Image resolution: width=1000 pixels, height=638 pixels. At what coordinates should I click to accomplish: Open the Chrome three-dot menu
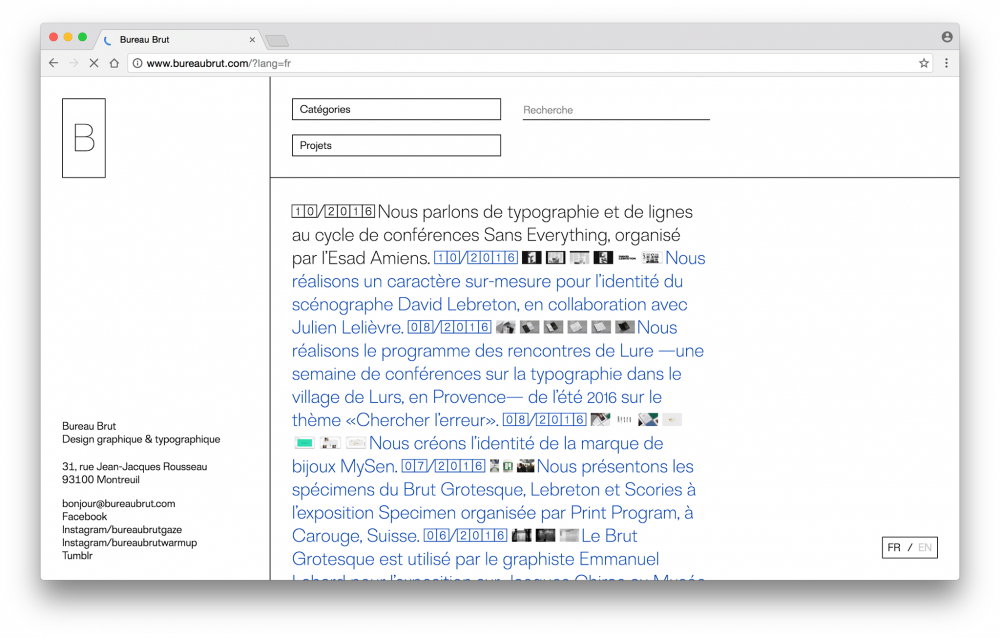946,63
